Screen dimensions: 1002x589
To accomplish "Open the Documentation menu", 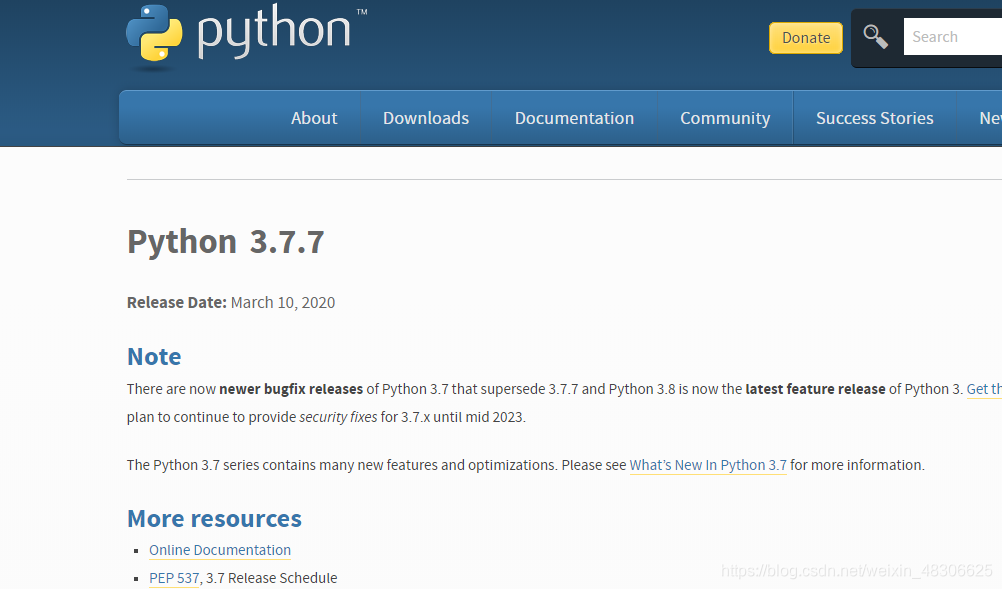I will point(574,118).
